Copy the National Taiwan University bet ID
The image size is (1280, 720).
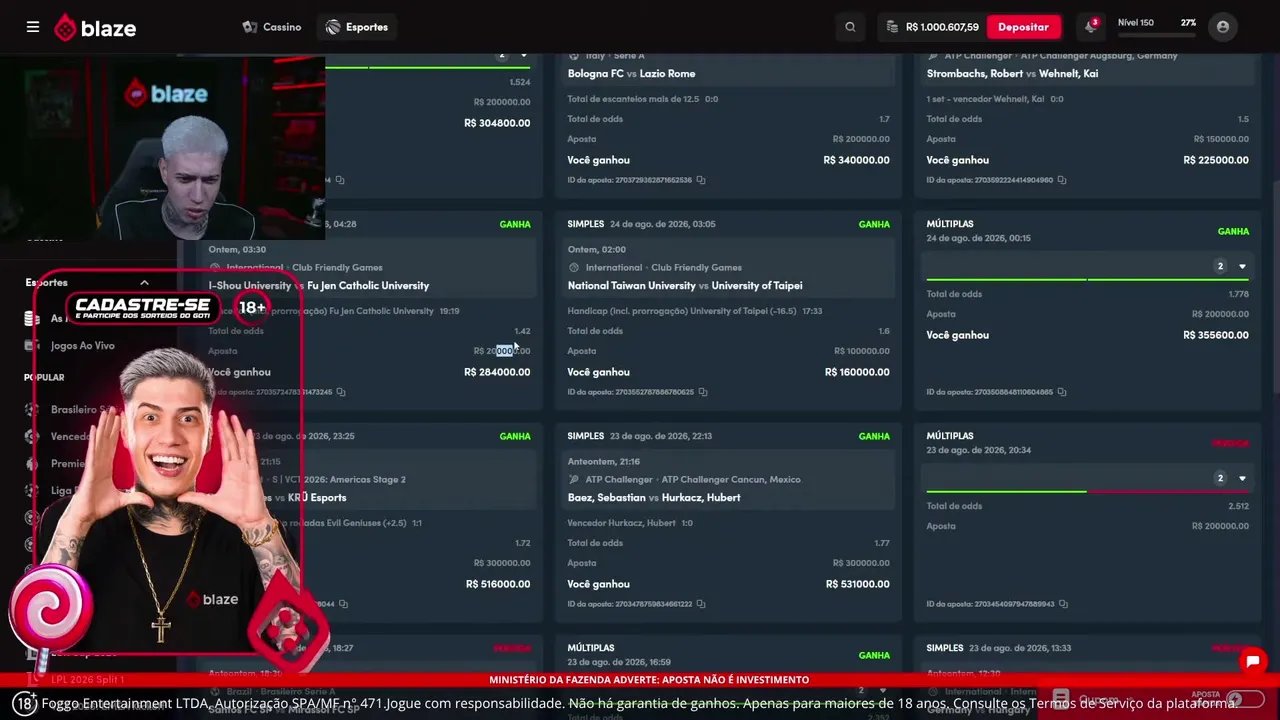[x=702, y=392]
